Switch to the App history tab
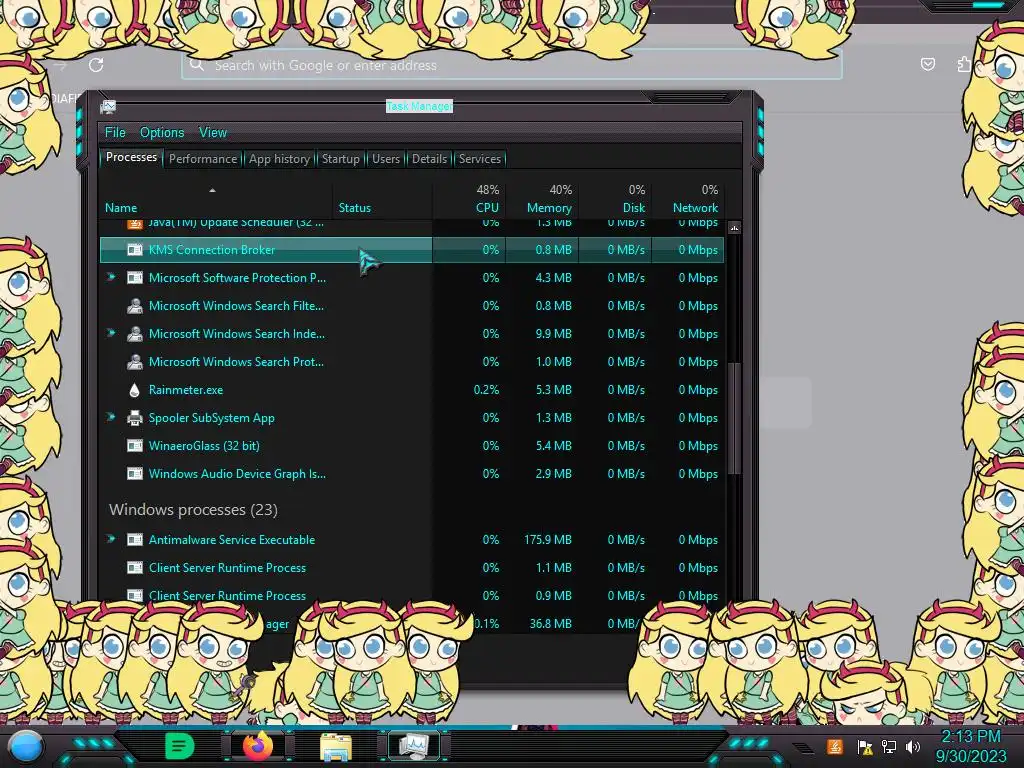Image resolution: width=1024 pixels, height=768 pixels. (x=279, y=159)
